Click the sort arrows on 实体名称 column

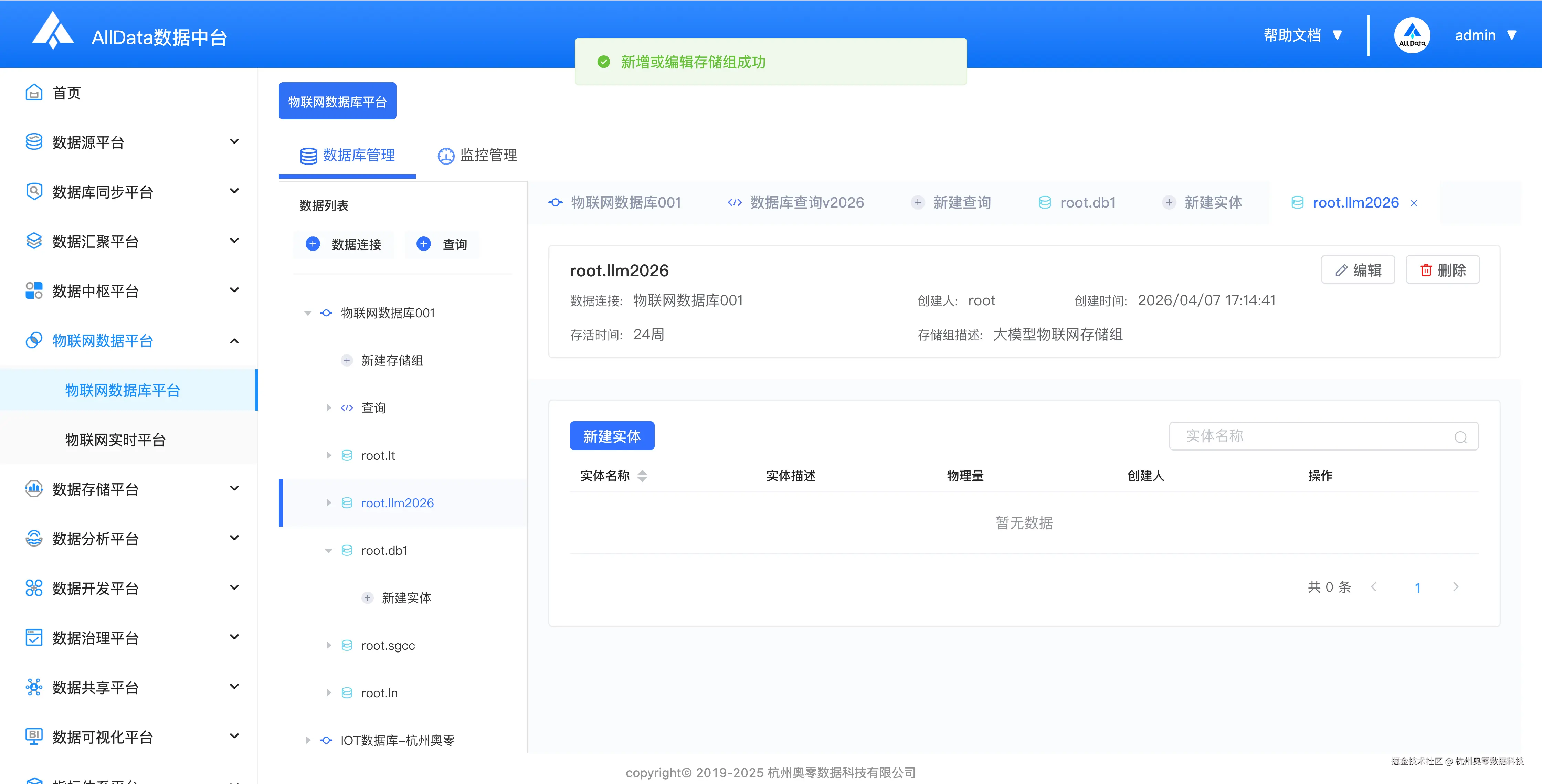pyautogui.click(x=642, y=476)
